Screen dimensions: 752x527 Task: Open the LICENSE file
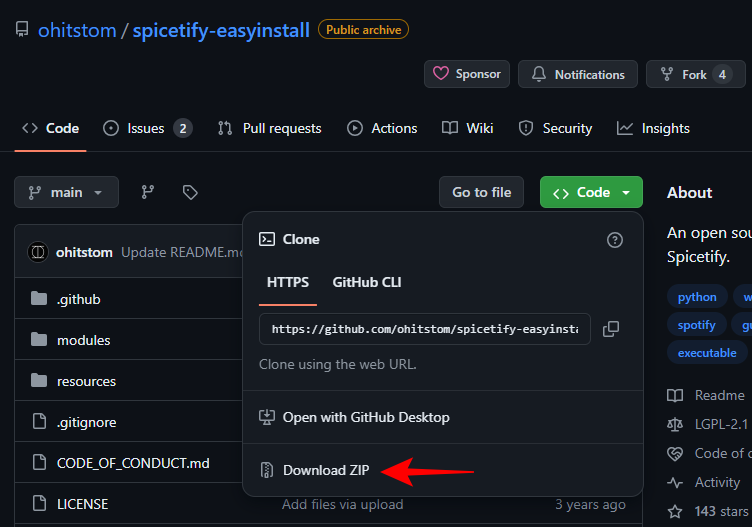click(x=82, y=504)
